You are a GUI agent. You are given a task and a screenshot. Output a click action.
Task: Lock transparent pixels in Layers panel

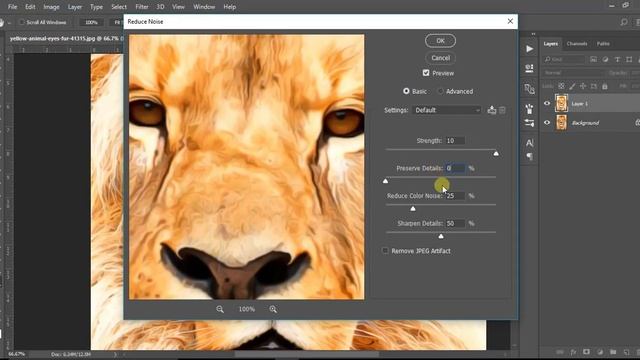pos(562,86)
